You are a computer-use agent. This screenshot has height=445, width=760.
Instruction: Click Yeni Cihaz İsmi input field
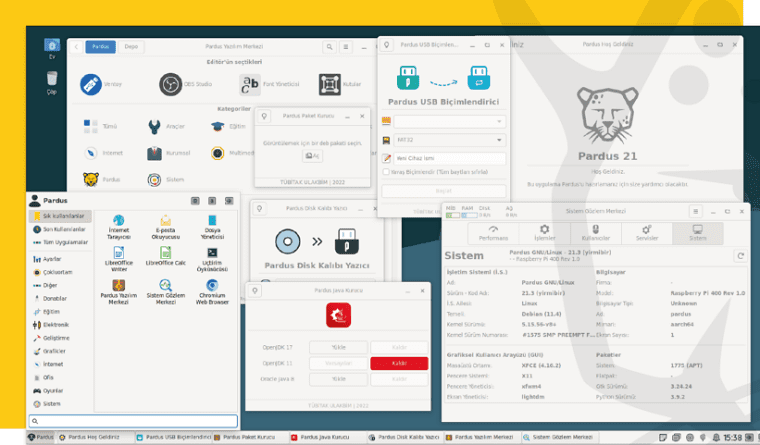[449, 159]
